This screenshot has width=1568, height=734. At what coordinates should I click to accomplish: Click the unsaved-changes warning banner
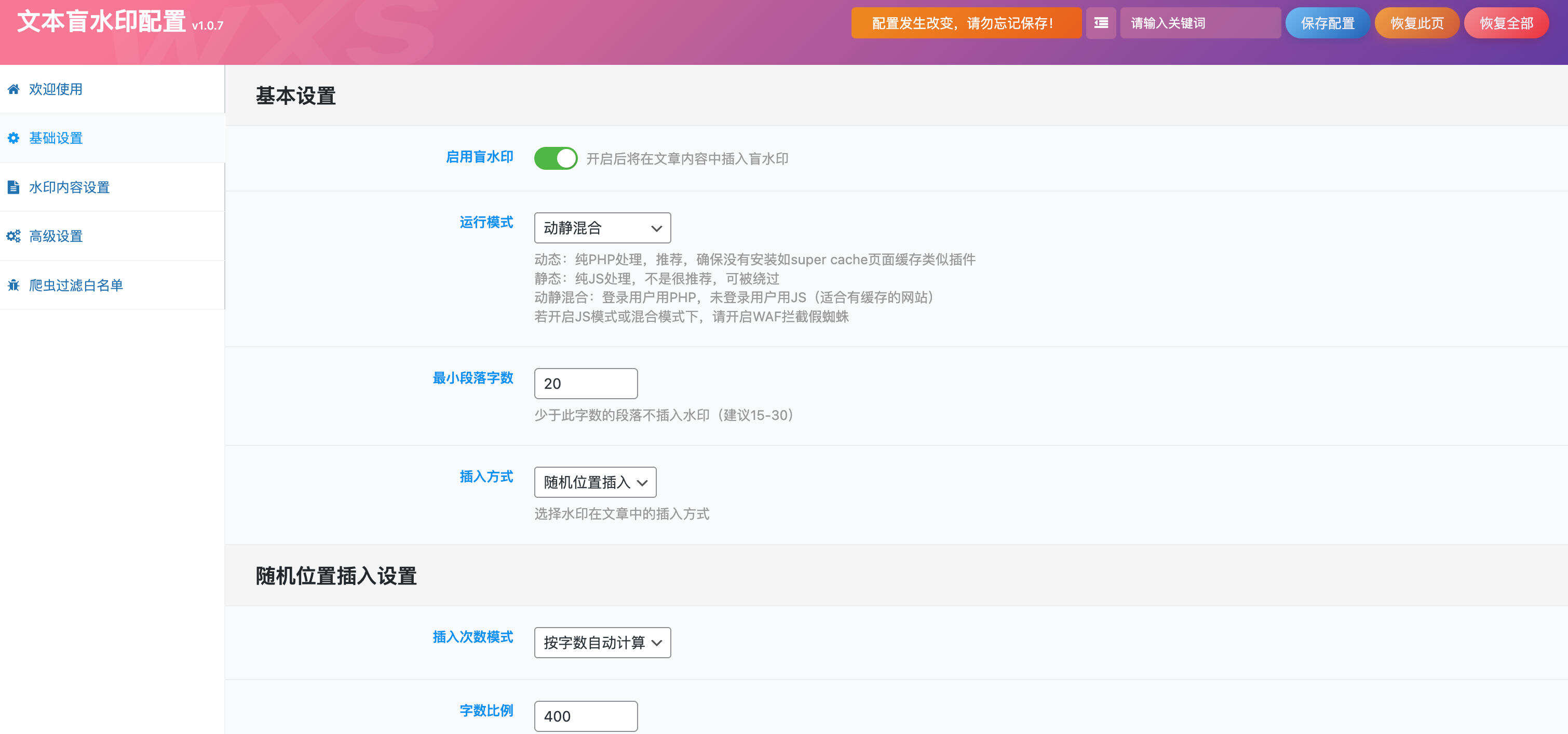(965, 22)
